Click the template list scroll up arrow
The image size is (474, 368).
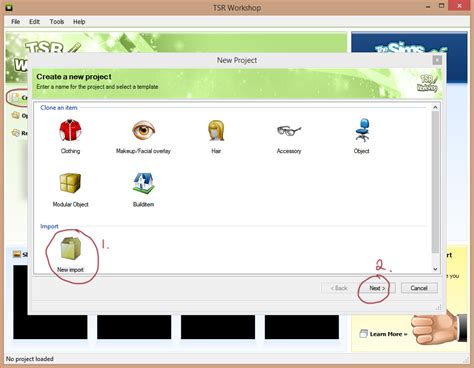coord(435,107)
